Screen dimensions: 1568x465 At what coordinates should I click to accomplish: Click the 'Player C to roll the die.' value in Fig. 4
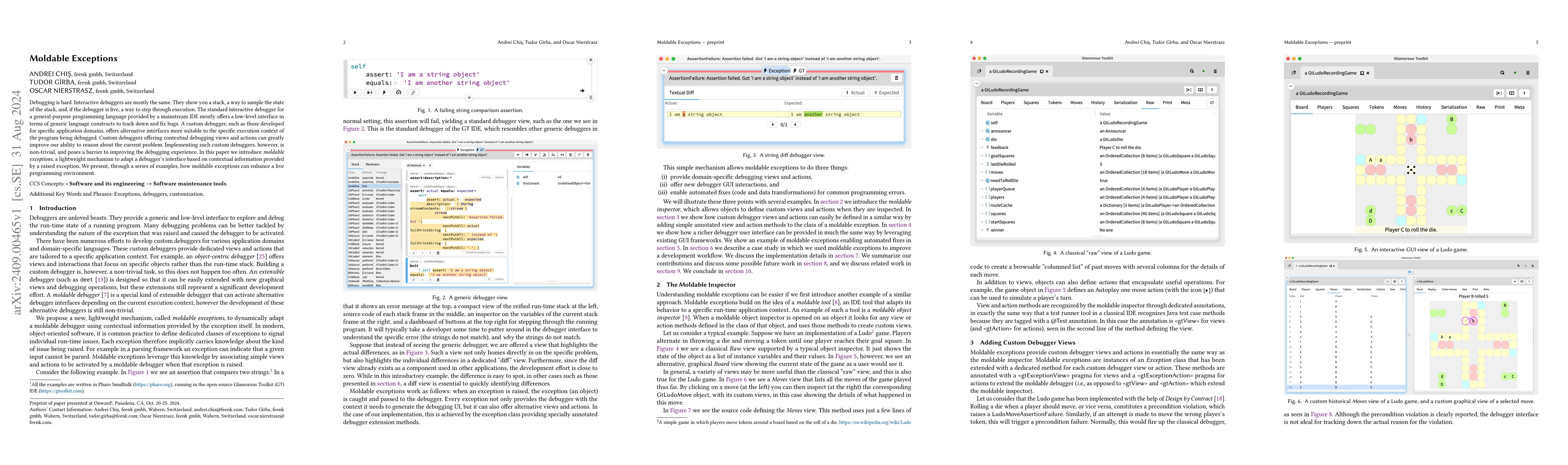1120,148
